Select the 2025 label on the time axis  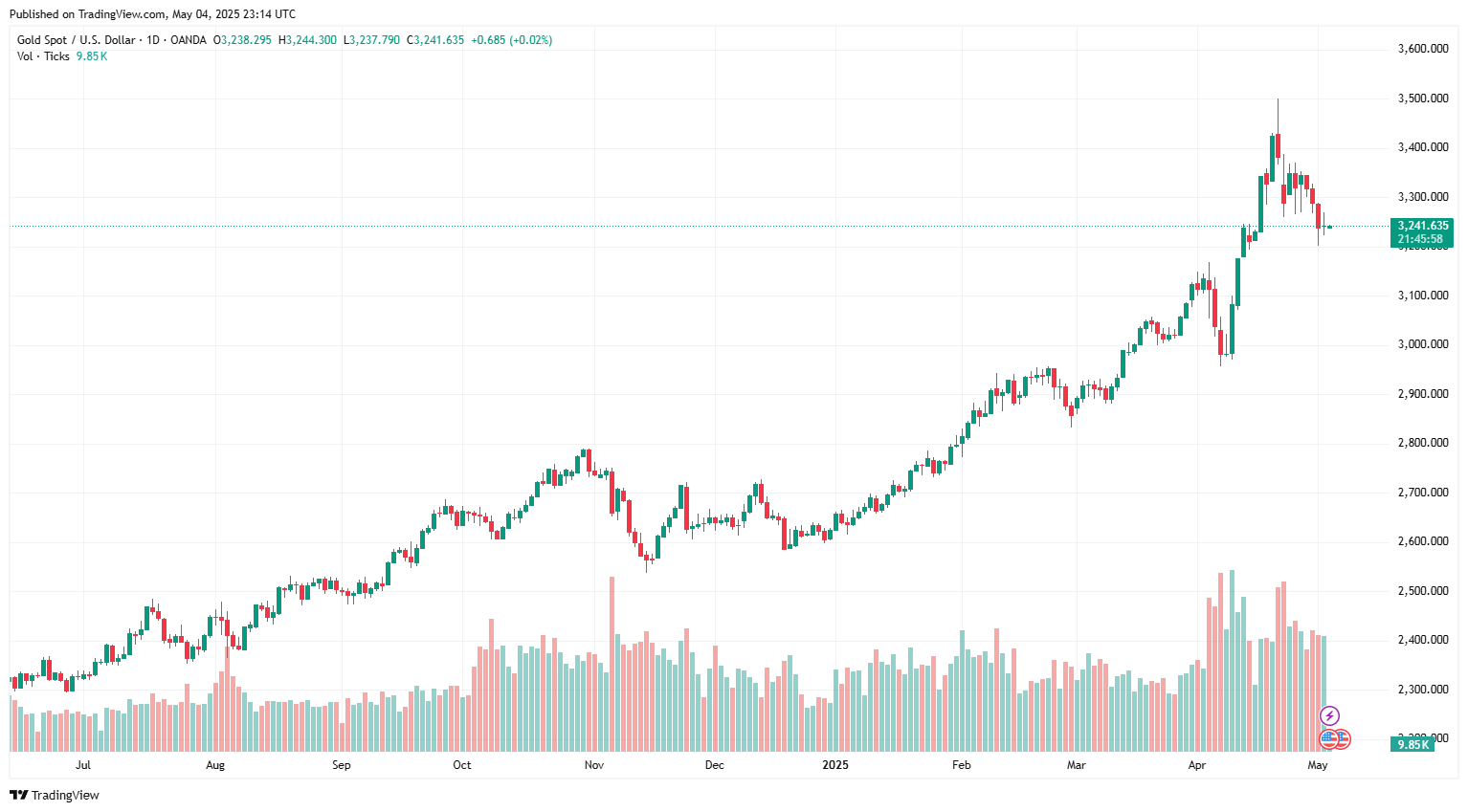(835, 765)
